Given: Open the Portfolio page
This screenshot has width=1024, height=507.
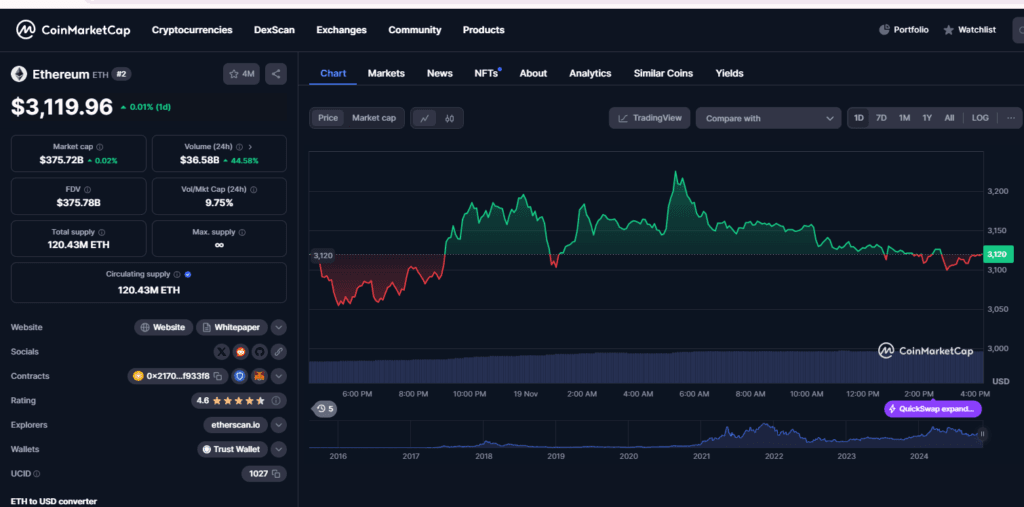Looking at the screenshot, I should click(x=904, y=29).
